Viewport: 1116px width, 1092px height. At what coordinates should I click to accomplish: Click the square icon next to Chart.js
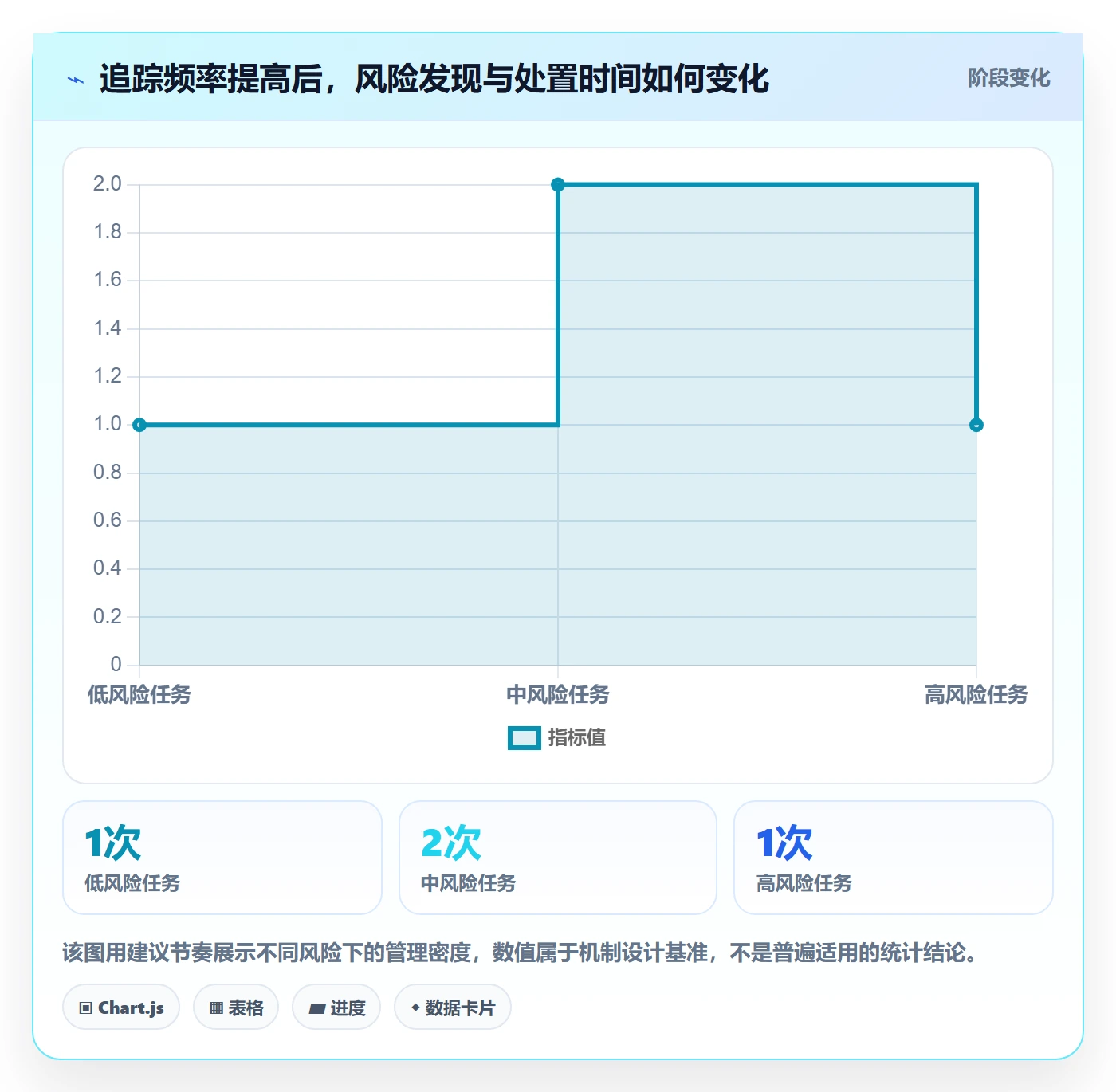pyautogui.click(x=86, y=1008)
